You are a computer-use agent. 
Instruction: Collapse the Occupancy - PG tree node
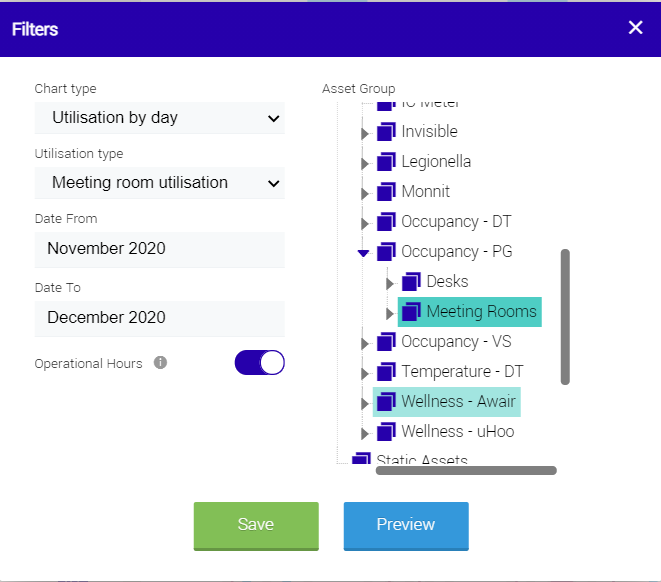tap(363, 253)
